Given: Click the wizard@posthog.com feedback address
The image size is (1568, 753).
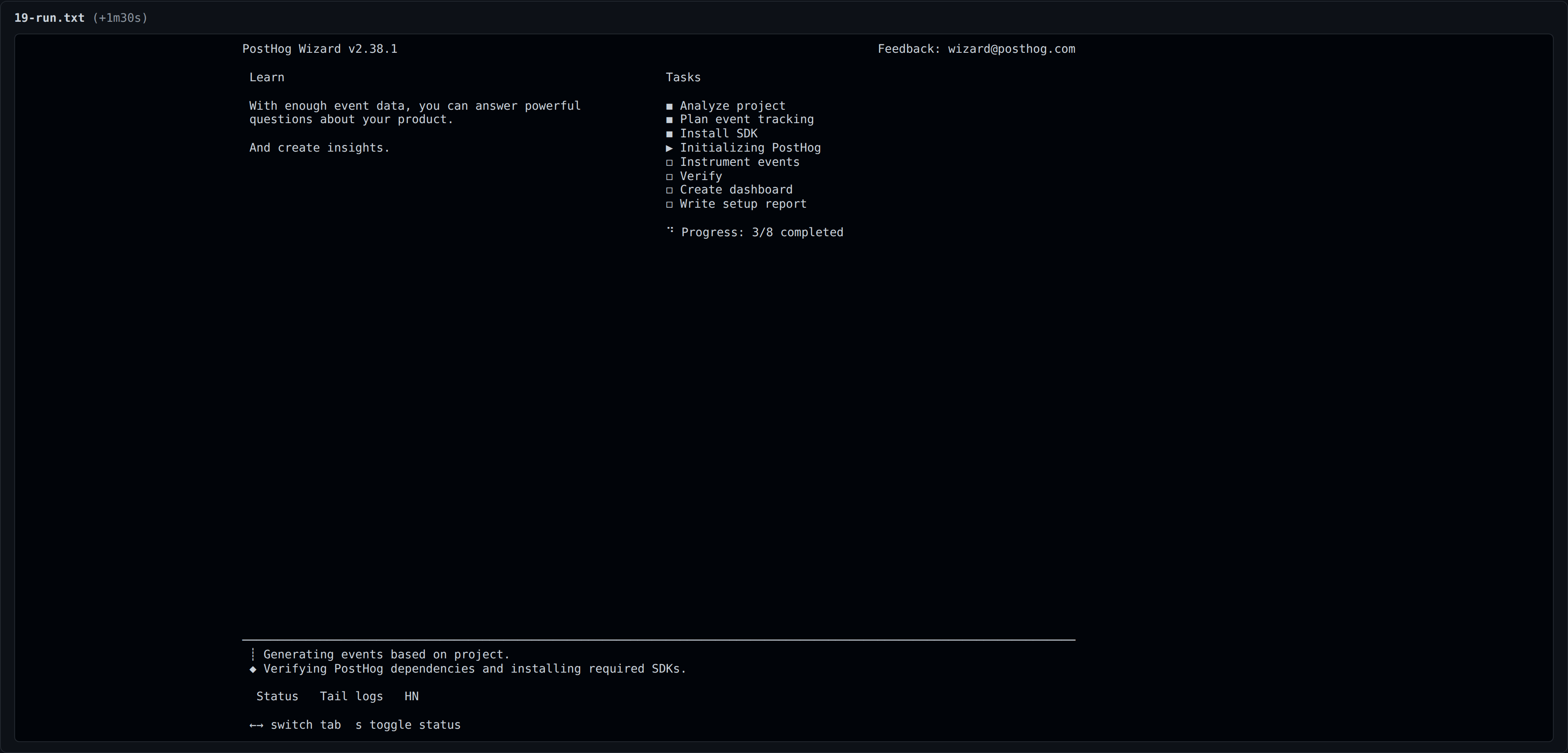Looking at the screenshot, I should pos(1011,49).
